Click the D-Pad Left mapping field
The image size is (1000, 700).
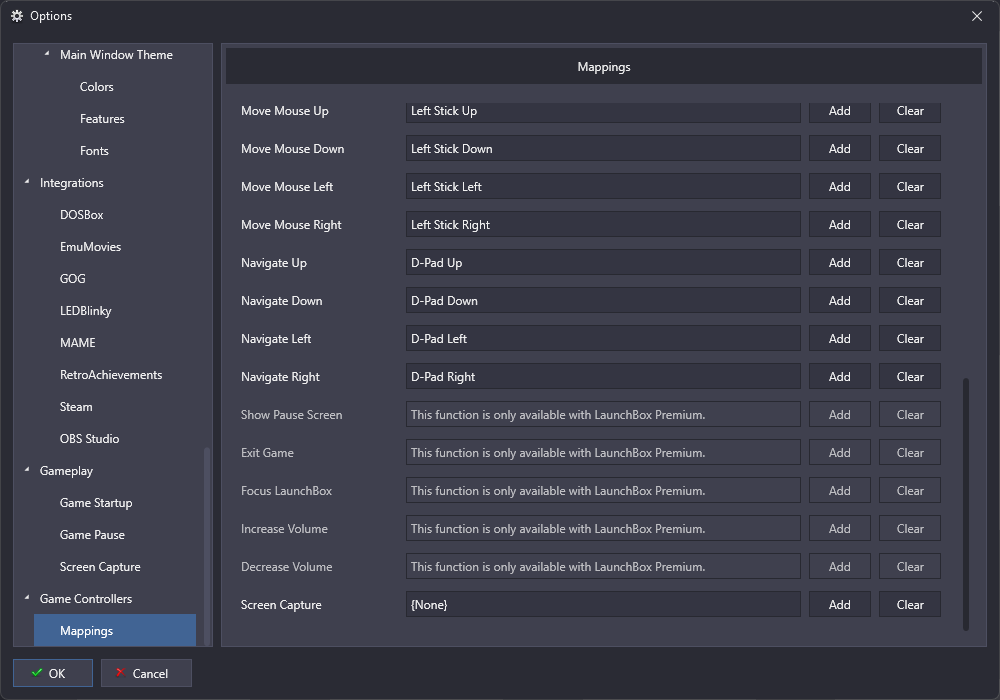(x=603, y=339)
